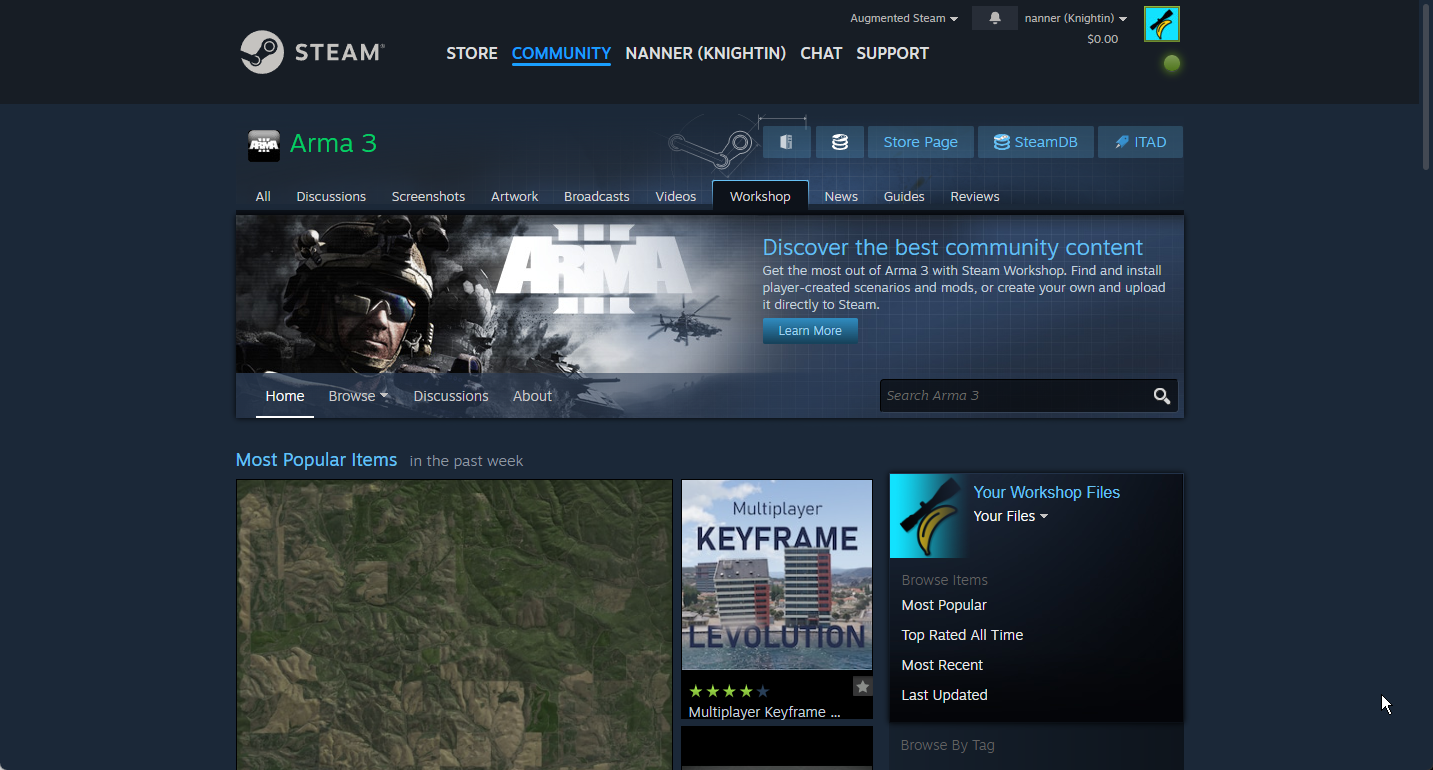Click the database stack icon button
Viewport: 1433px width, 770px height.
[x=840, y=142]
